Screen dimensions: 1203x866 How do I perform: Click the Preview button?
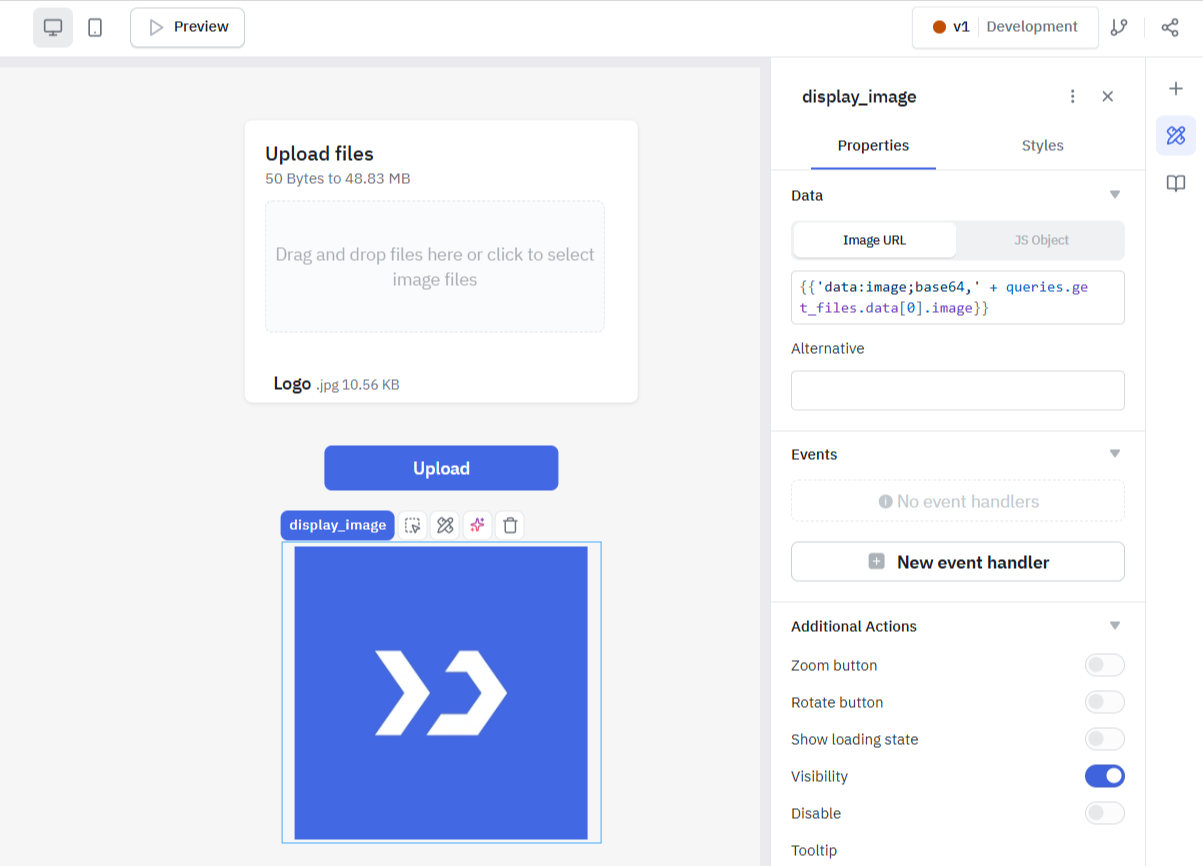click(x=188, y=28)
